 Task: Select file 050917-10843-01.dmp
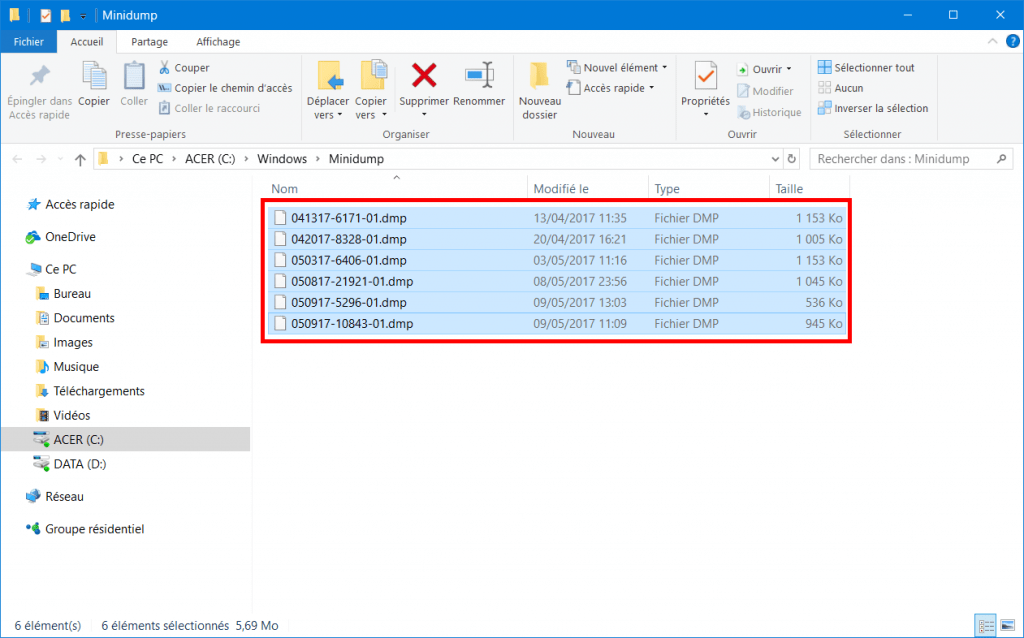pos(556,324)
